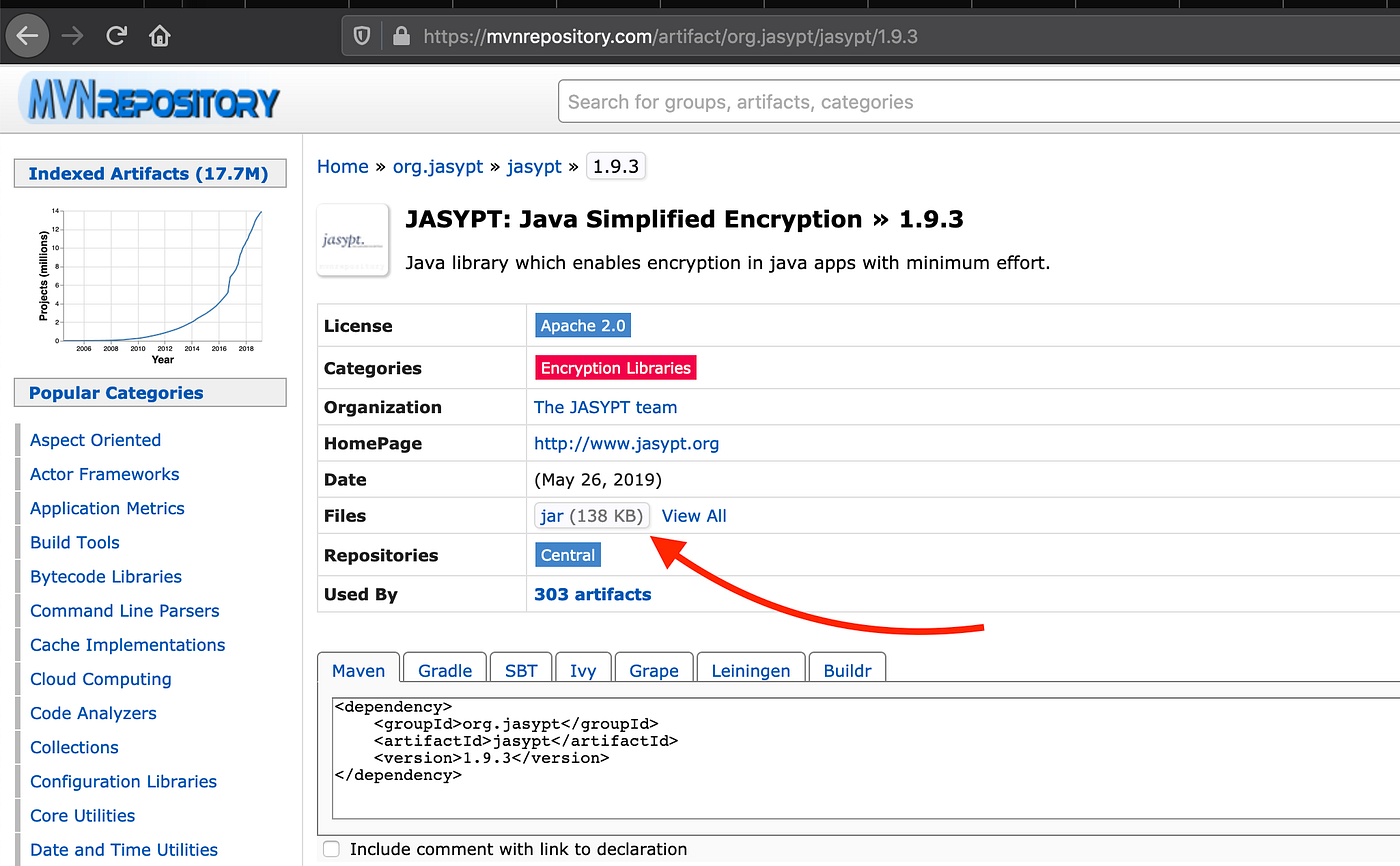Visit the jasypt.org homepage link
Viewport: 1400px width, 866px height.
click(626, 443)
